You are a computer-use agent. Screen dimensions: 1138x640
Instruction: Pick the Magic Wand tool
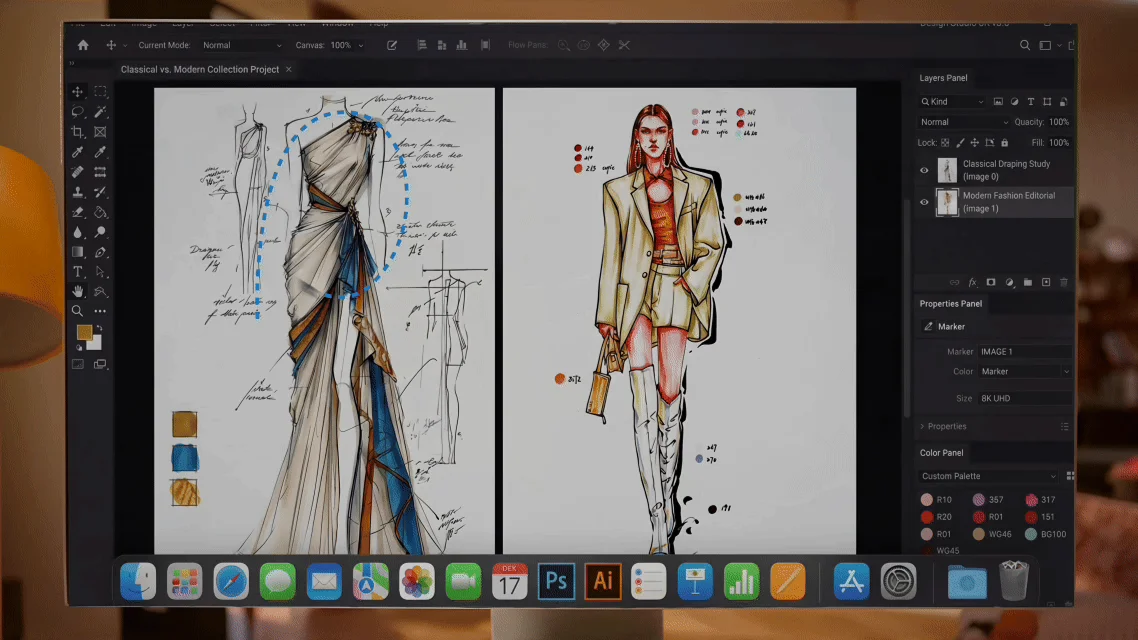(100, 112)
